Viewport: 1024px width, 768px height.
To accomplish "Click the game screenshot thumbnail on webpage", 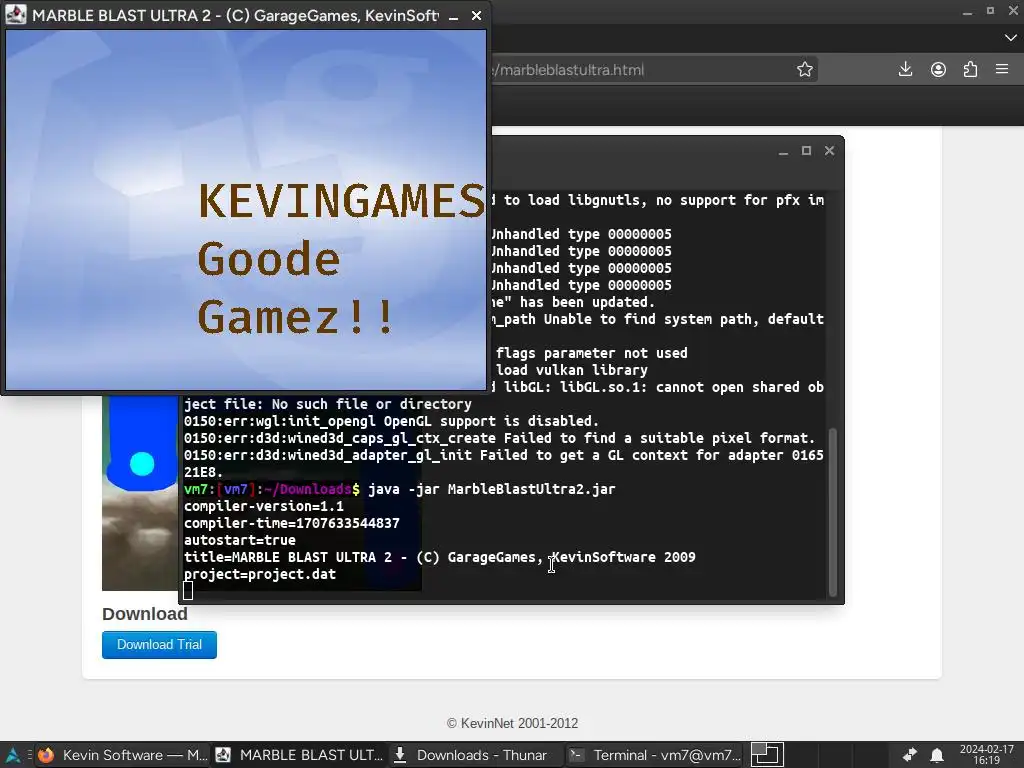I will coord(140,492).
